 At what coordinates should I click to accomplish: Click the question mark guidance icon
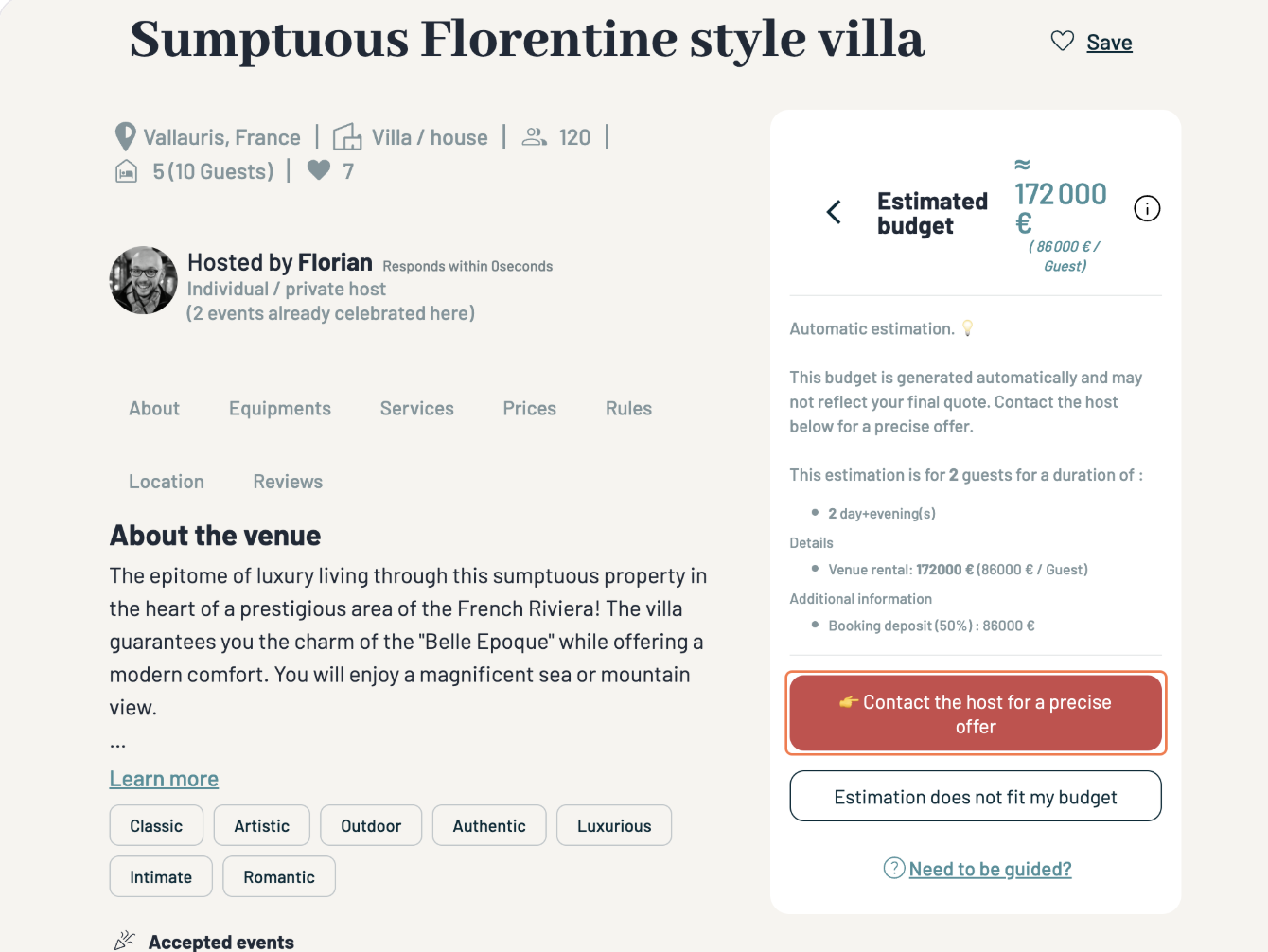click(894, 868)
